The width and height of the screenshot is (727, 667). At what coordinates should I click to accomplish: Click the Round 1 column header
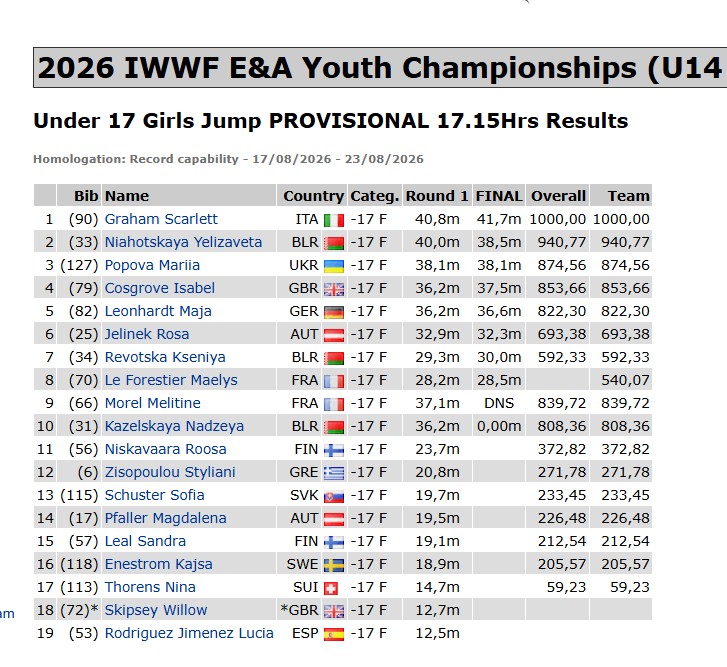point(437,196)
